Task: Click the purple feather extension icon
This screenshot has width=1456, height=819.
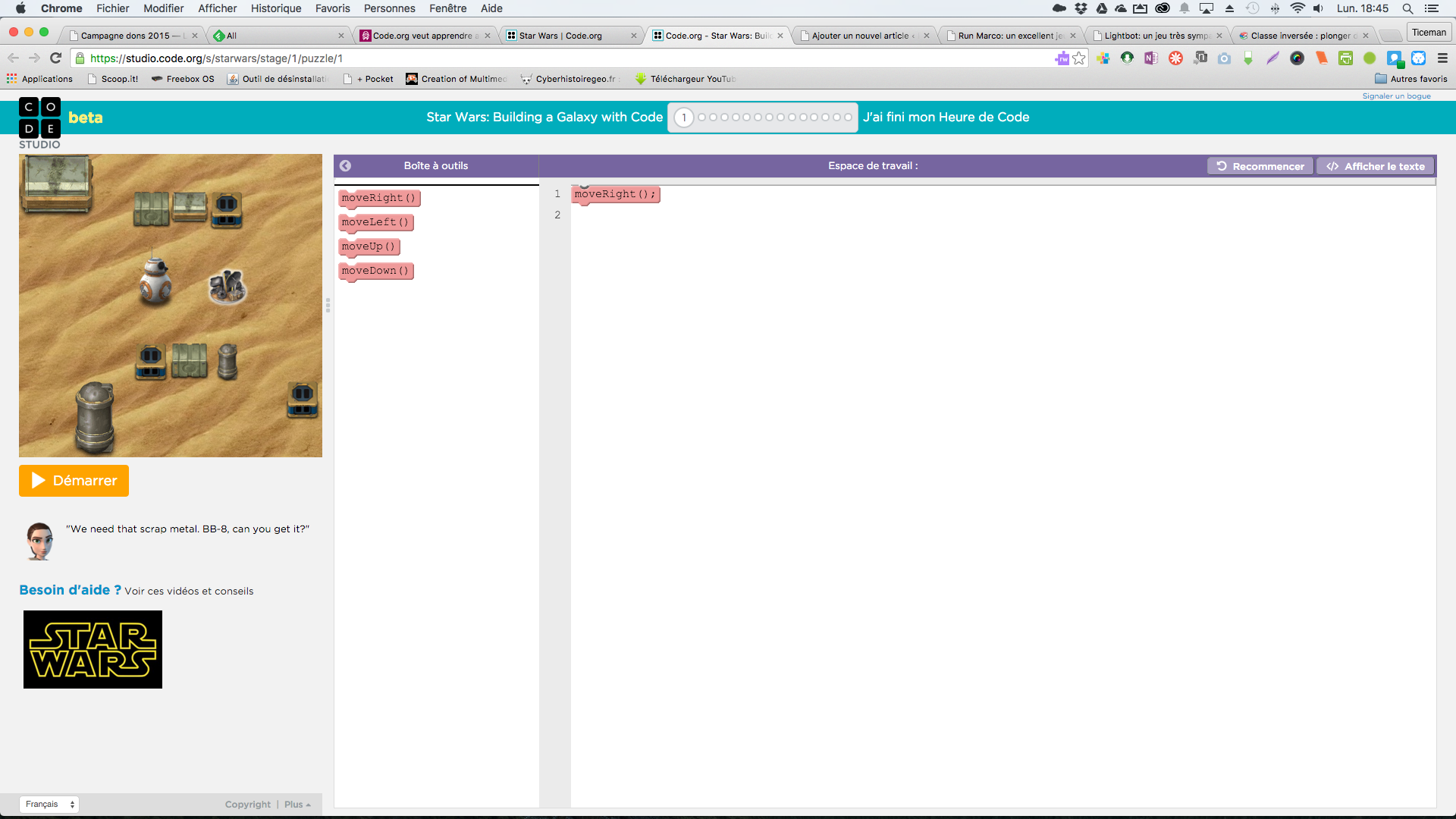Action: 1272,58
